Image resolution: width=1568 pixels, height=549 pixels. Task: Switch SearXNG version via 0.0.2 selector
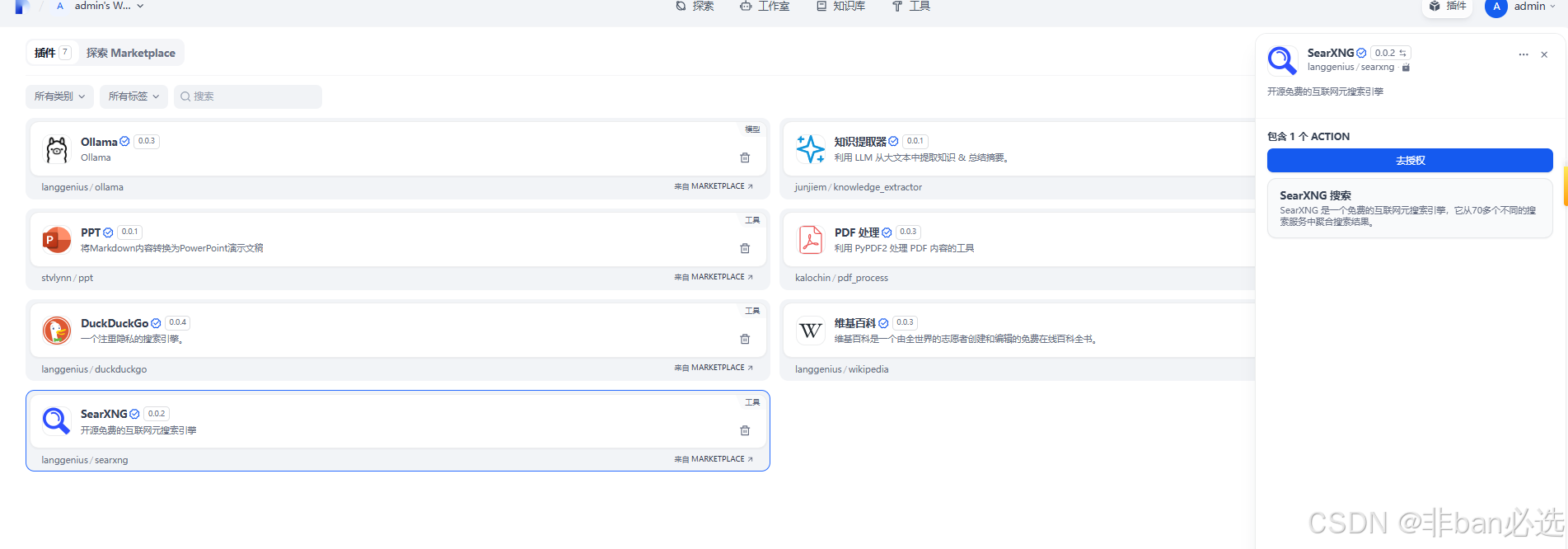[x=1391, y=53]
